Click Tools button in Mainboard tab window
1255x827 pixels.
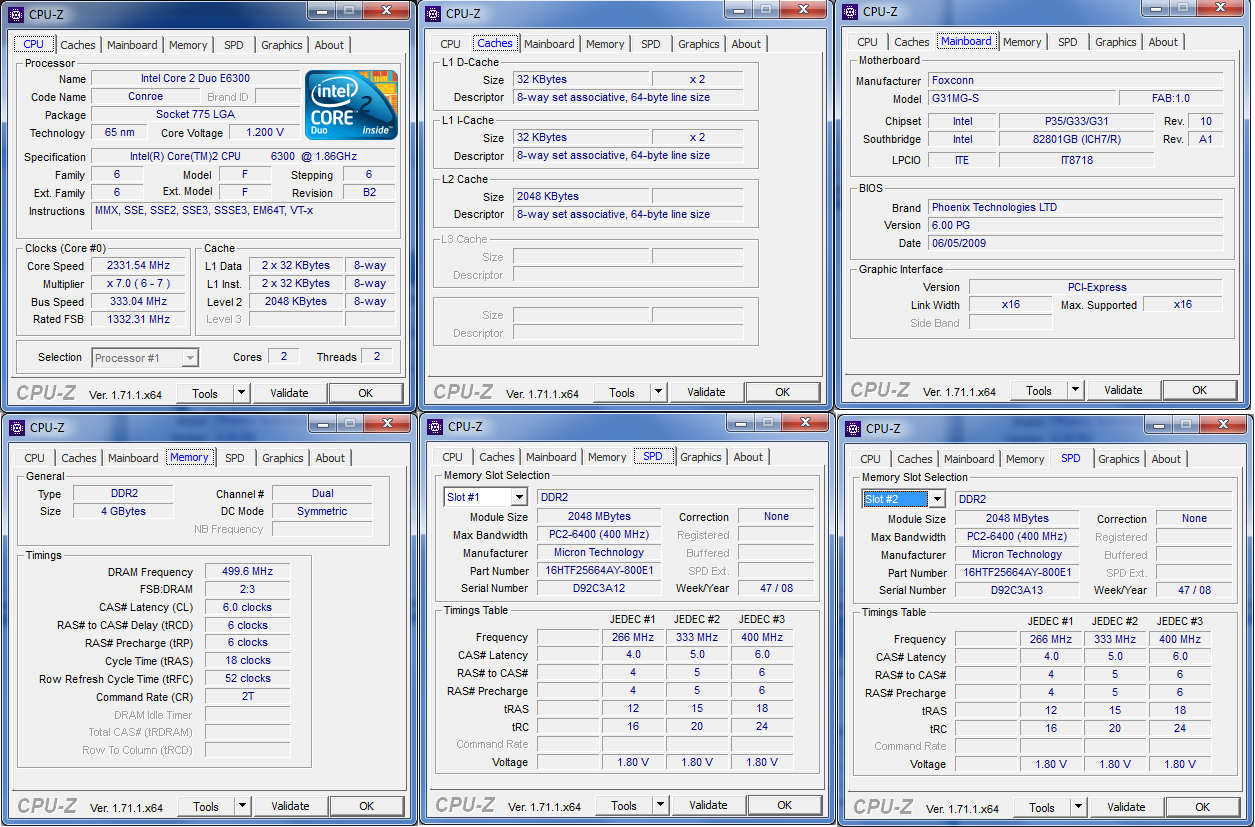click(1039, 390)
